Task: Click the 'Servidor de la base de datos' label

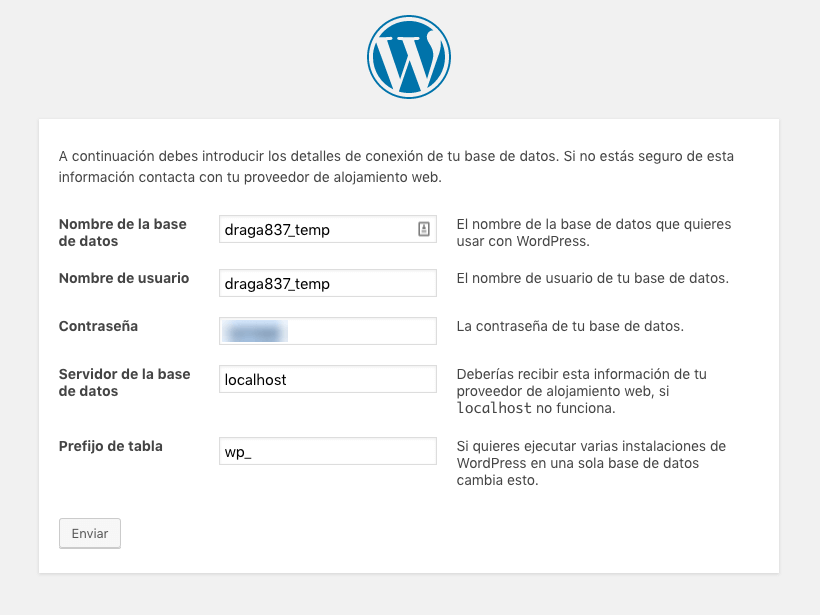Action: 124,383
